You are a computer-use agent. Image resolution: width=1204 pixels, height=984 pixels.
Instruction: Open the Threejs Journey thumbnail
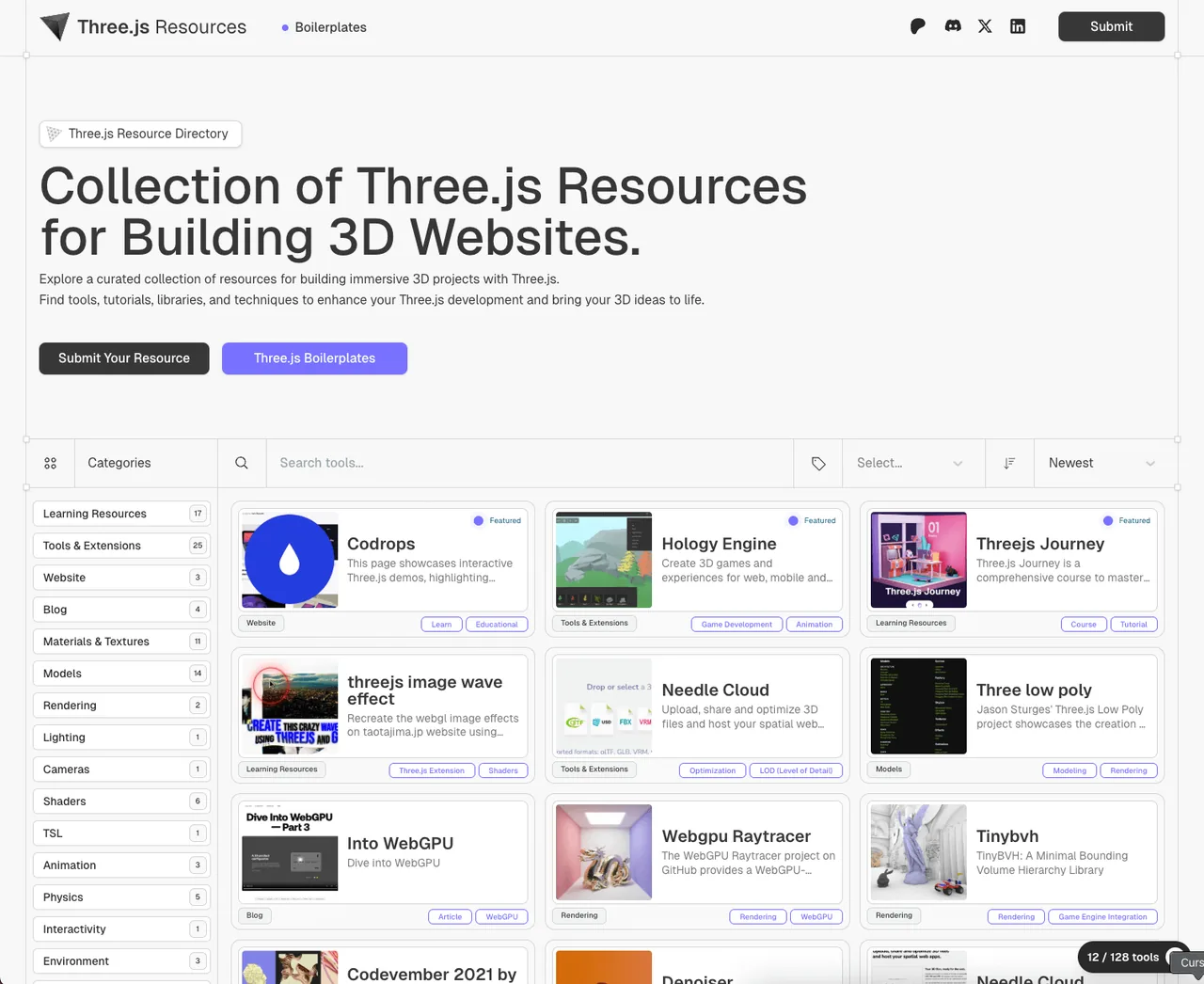click(919, 561)
